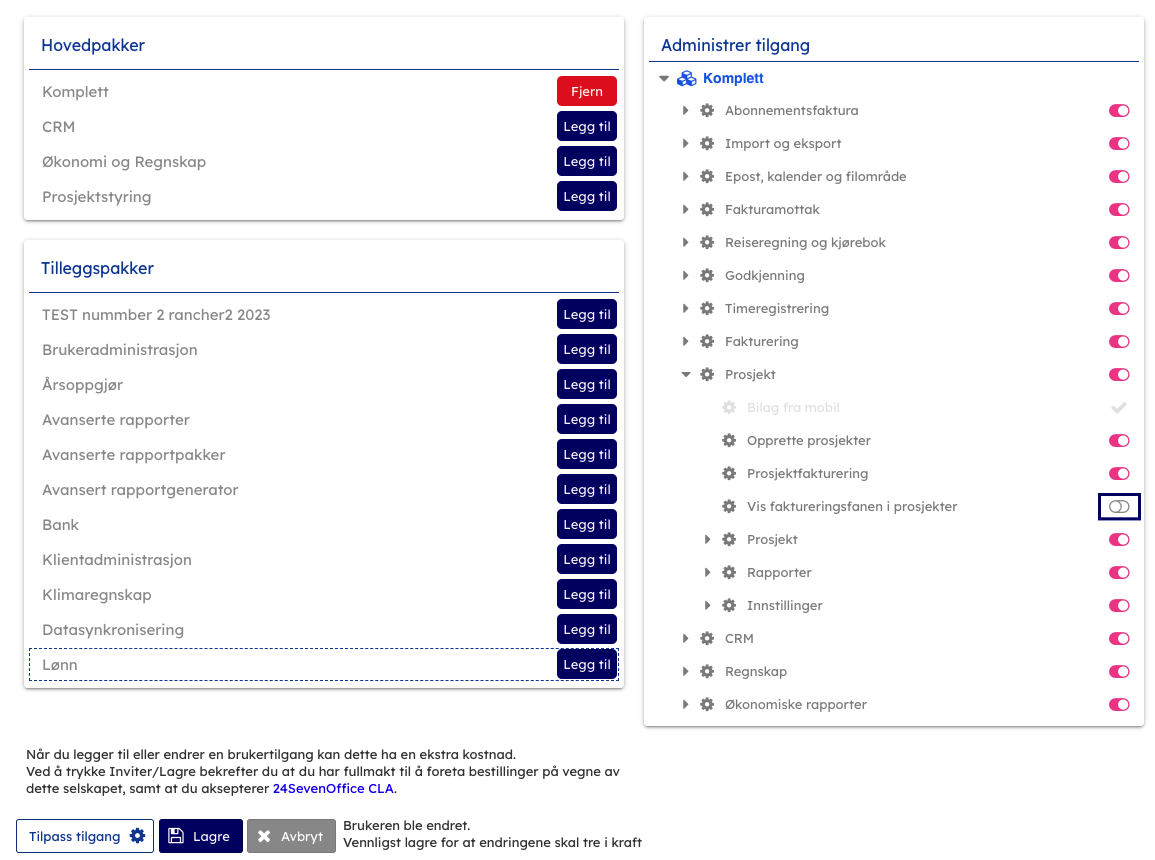
Task: Click gear icon next to Prosjektfakturering
Action: click(x=729, y=474)
